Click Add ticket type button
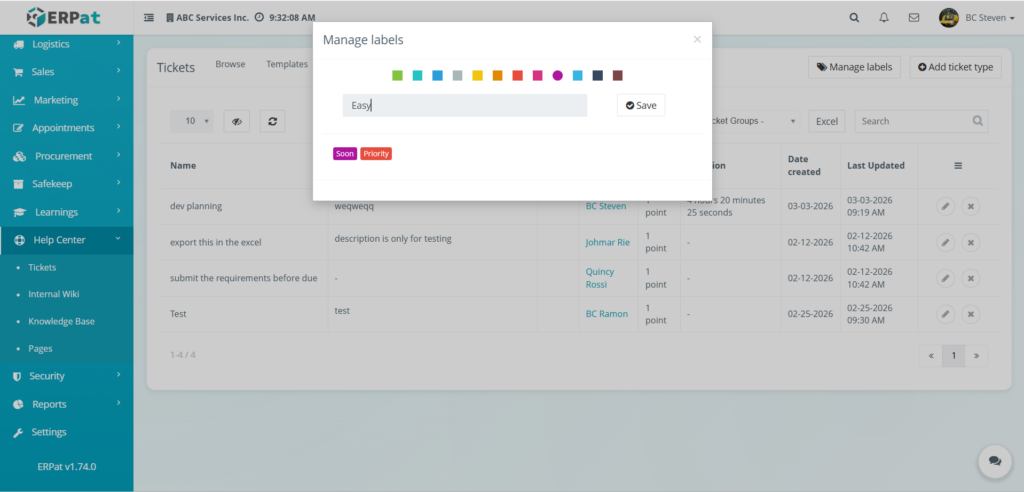The height and width of the screenshot is (492, 1024). click(x=955, y=67)
